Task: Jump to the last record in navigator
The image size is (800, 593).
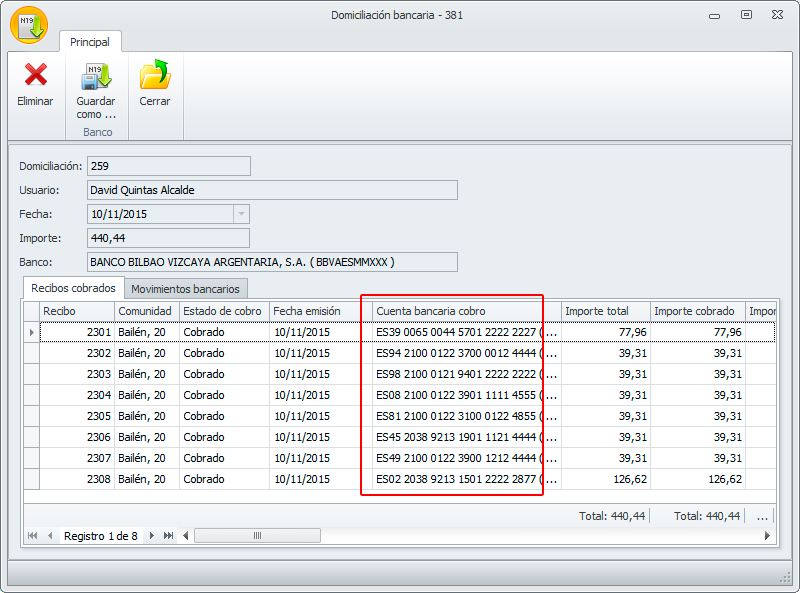Action: [168, 536]
